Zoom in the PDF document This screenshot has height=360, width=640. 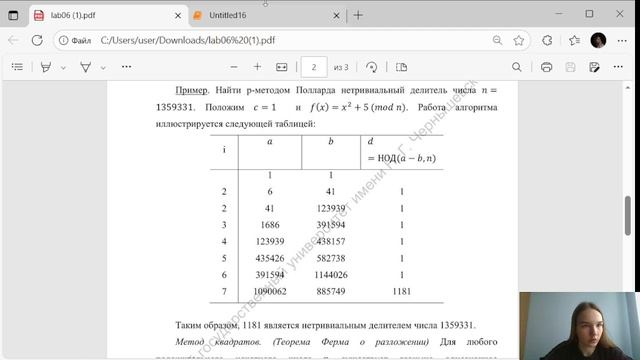pyautogui.click(x=257, y=67)
